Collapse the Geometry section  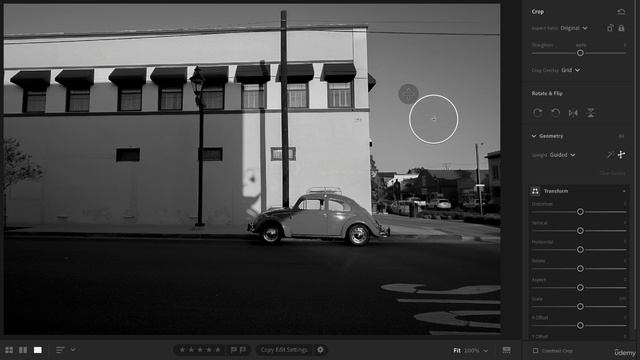point(534,136)
